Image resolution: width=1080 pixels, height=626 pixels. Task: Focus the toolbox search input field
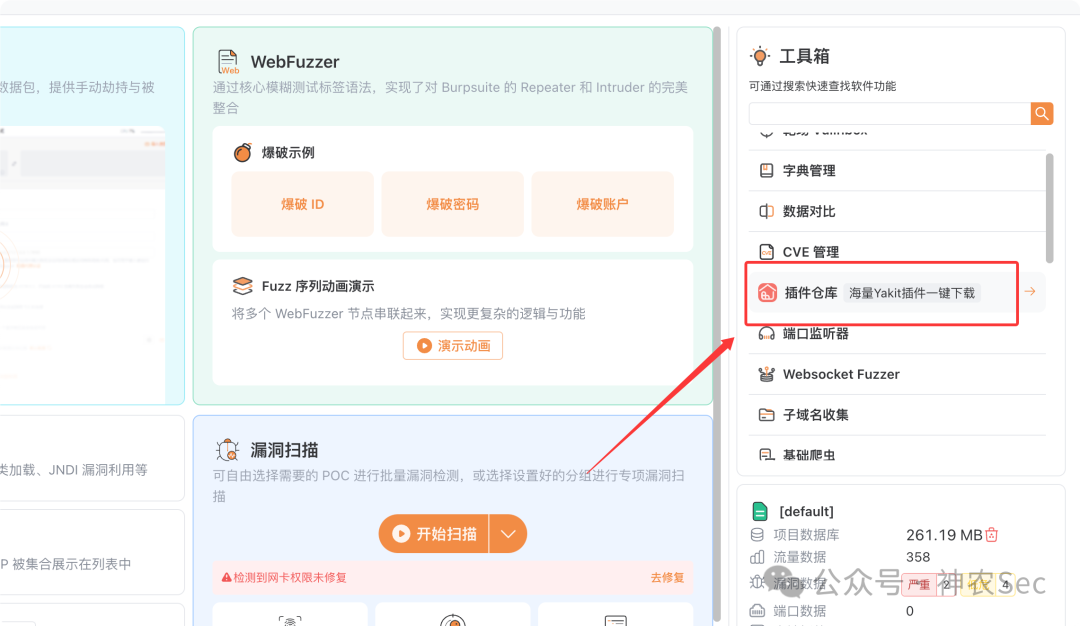pyautogui.click(x=889, y=114)
